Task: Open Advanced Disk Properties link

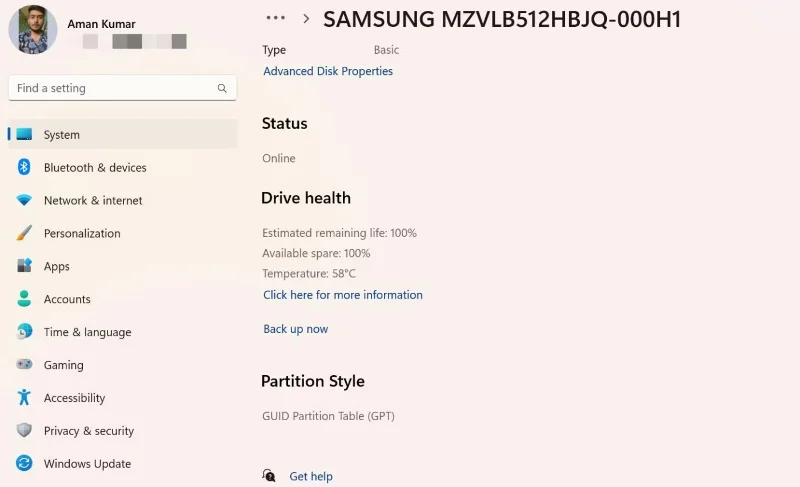Action: pos(328,71)
